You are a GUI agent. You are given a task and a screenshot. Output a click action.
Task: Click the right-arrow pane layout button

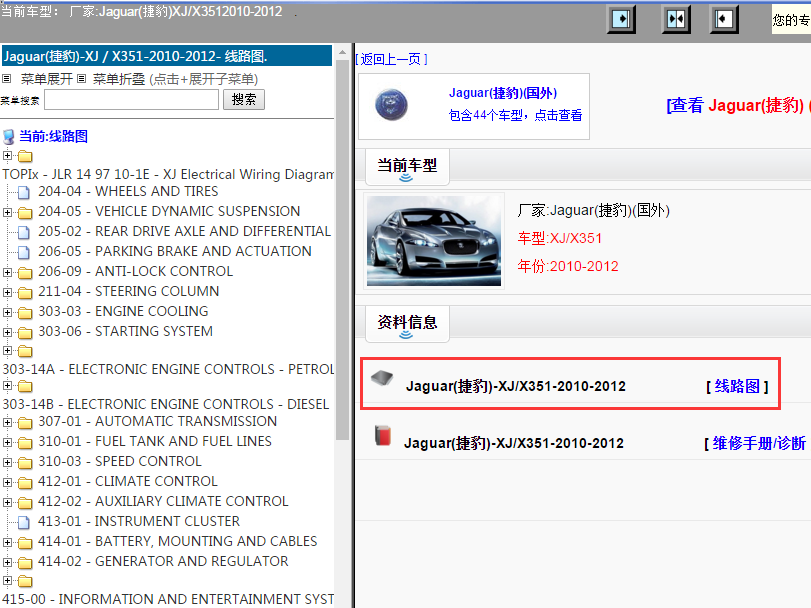pos(621,19)
